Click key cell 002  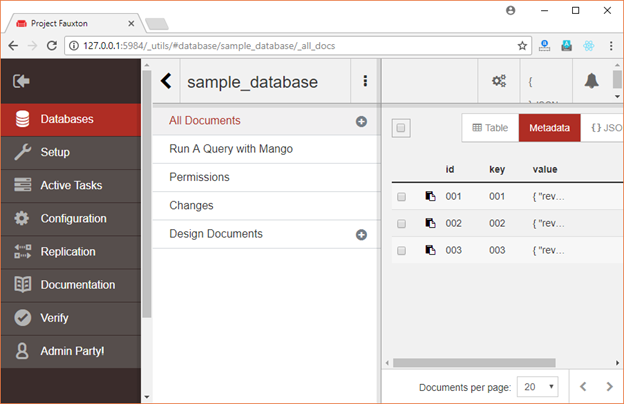(x=497, y=223)
